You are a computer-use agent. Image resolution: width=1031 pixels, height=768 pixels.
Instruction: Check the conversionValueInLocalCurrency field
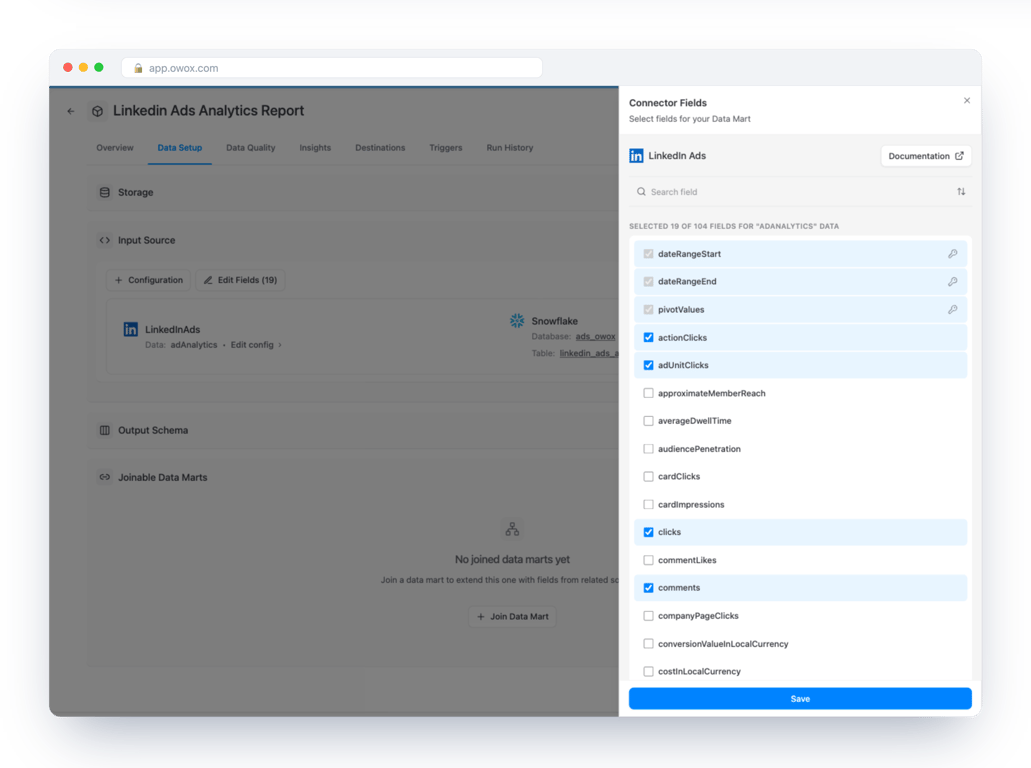[648, 644]
